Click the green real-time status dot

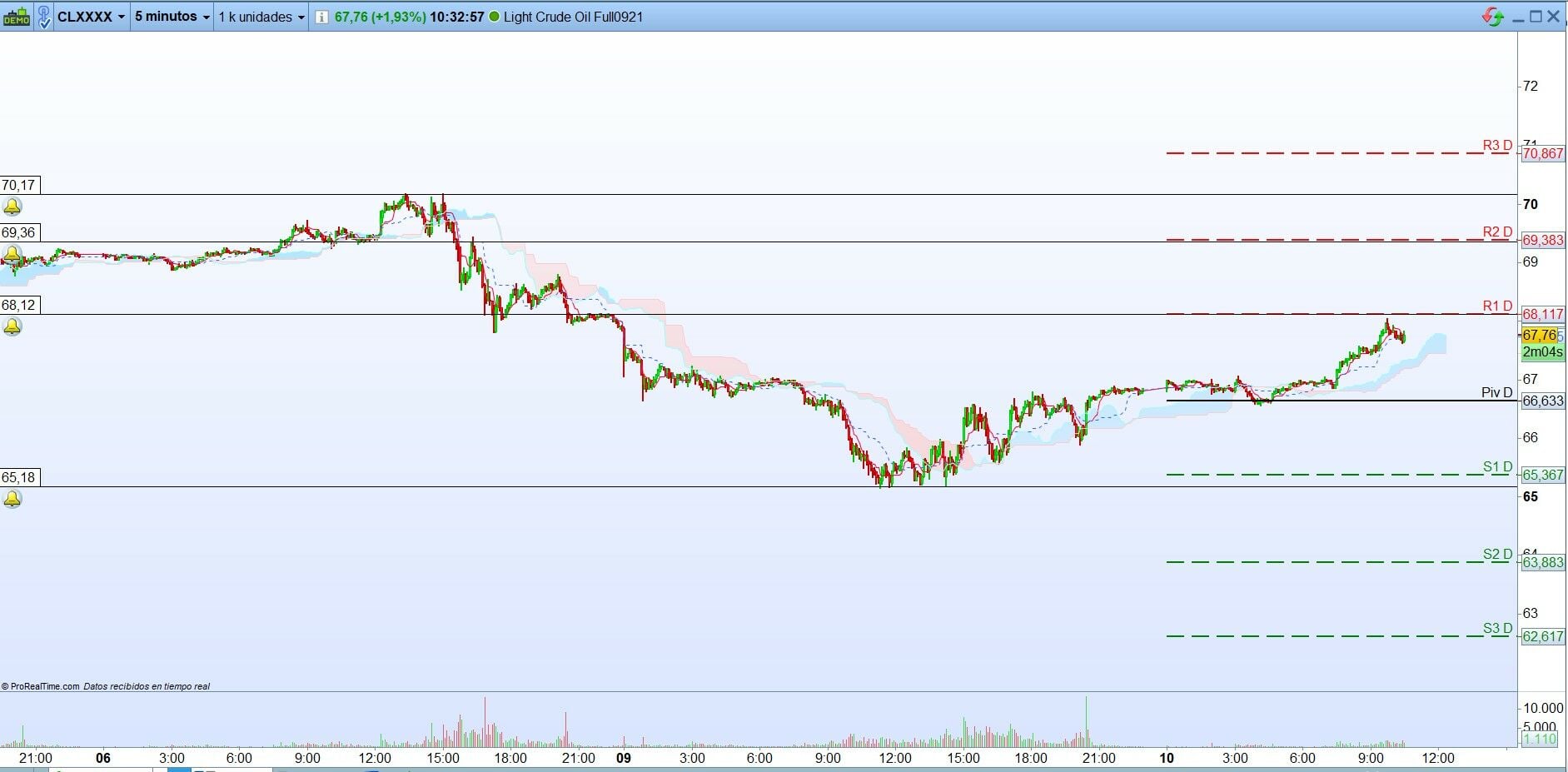click(495, 17)
